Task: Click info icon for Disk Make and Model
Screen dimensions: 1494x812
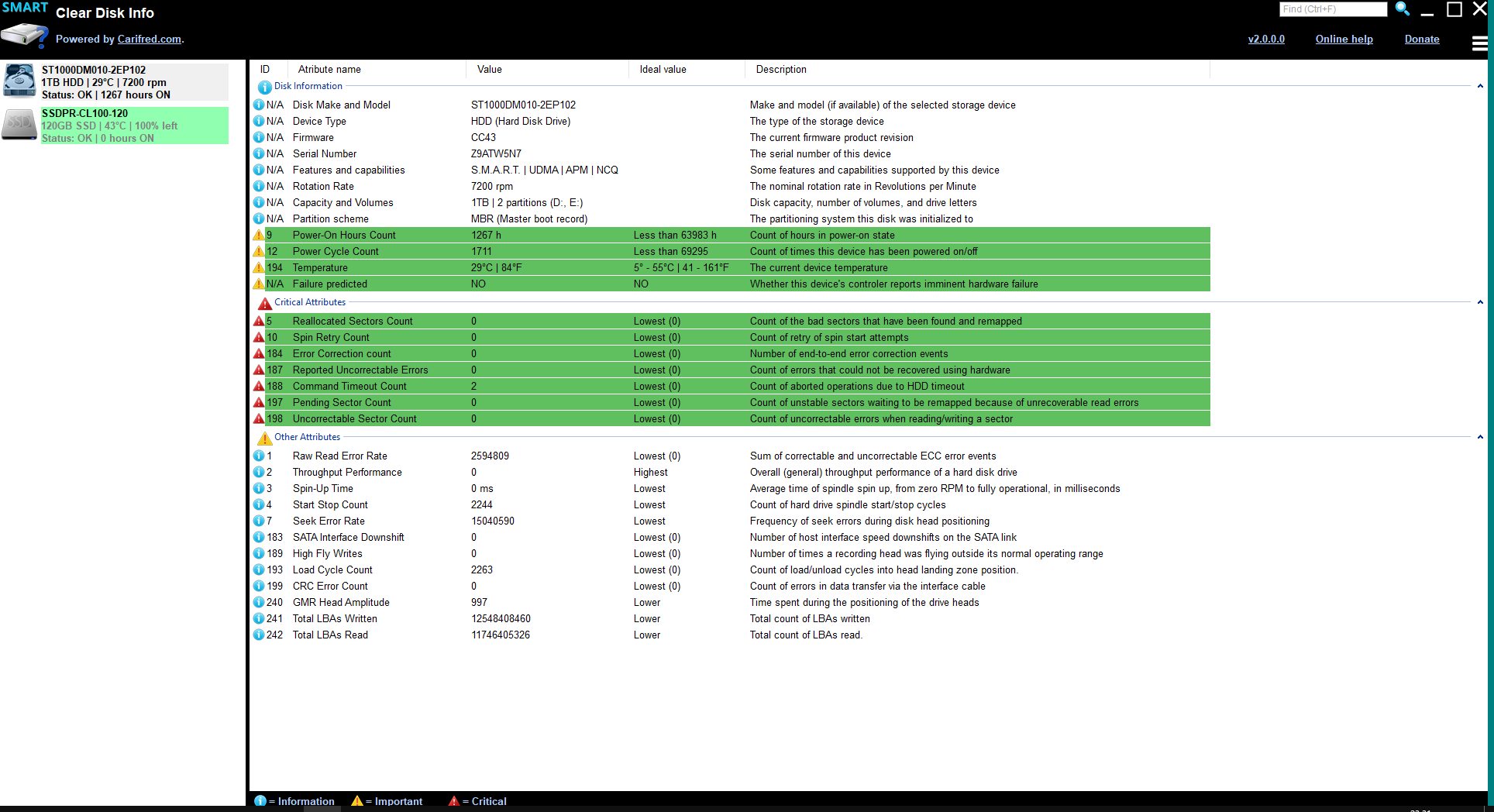Action: (259, 105)
